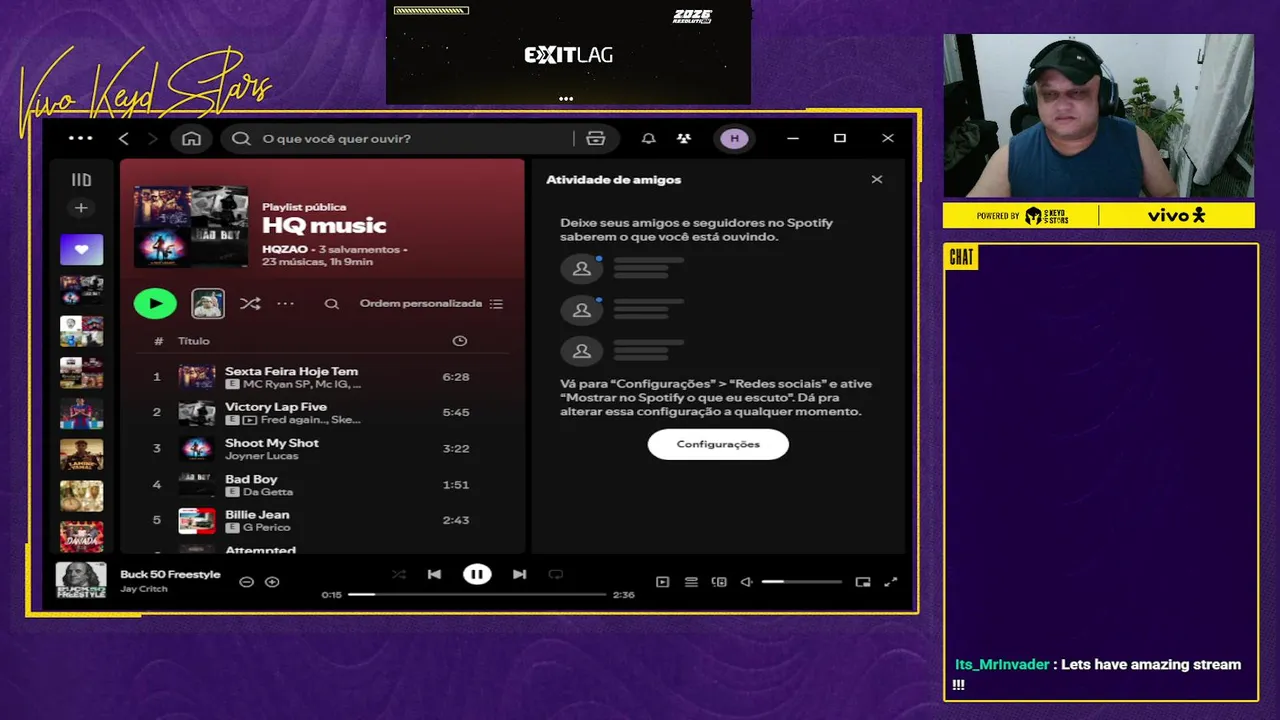1280x720 pixels.
Task: Open the HQZAO profile link
Action: point(285,249)
